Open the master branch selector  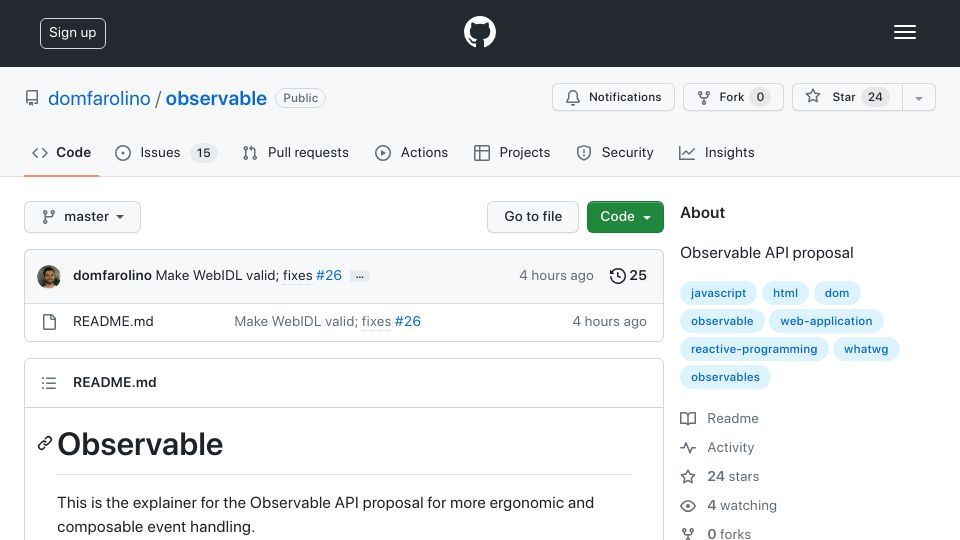83,217
